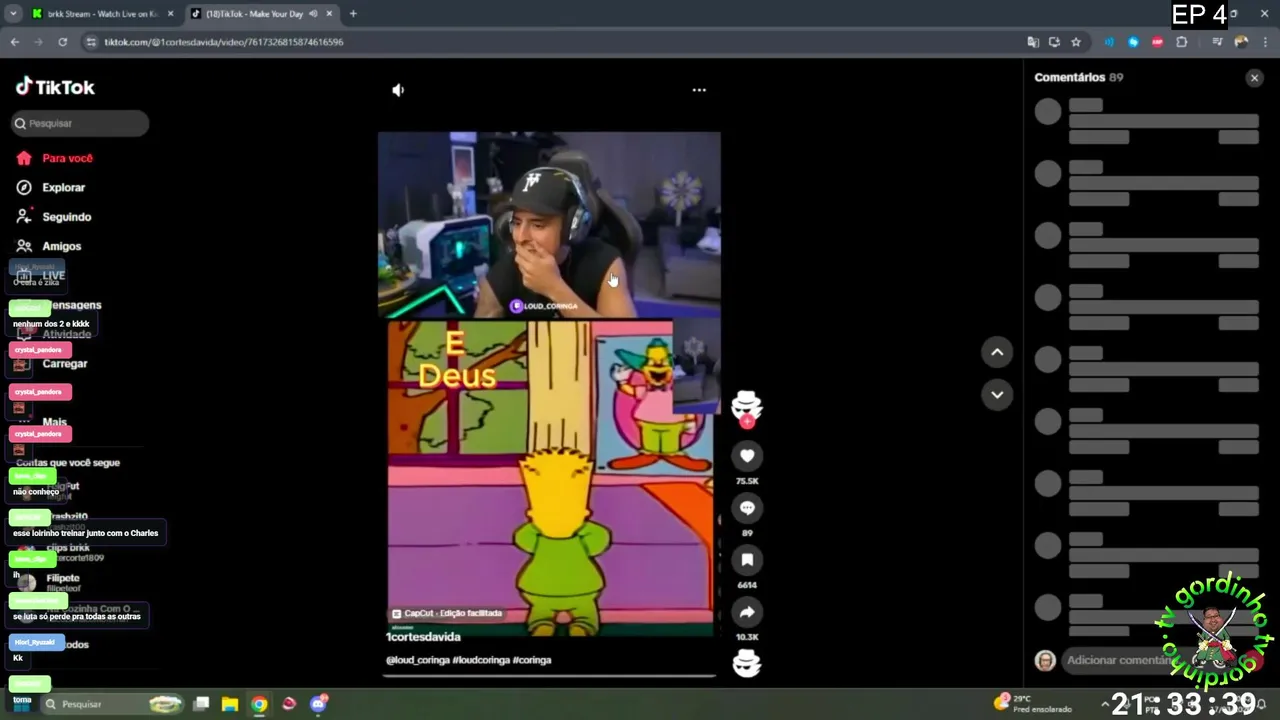The width and height of the screenshot is (1280, 720).
Task: Click the CapCut Edição facilitada badge
Action: point(447,613)
